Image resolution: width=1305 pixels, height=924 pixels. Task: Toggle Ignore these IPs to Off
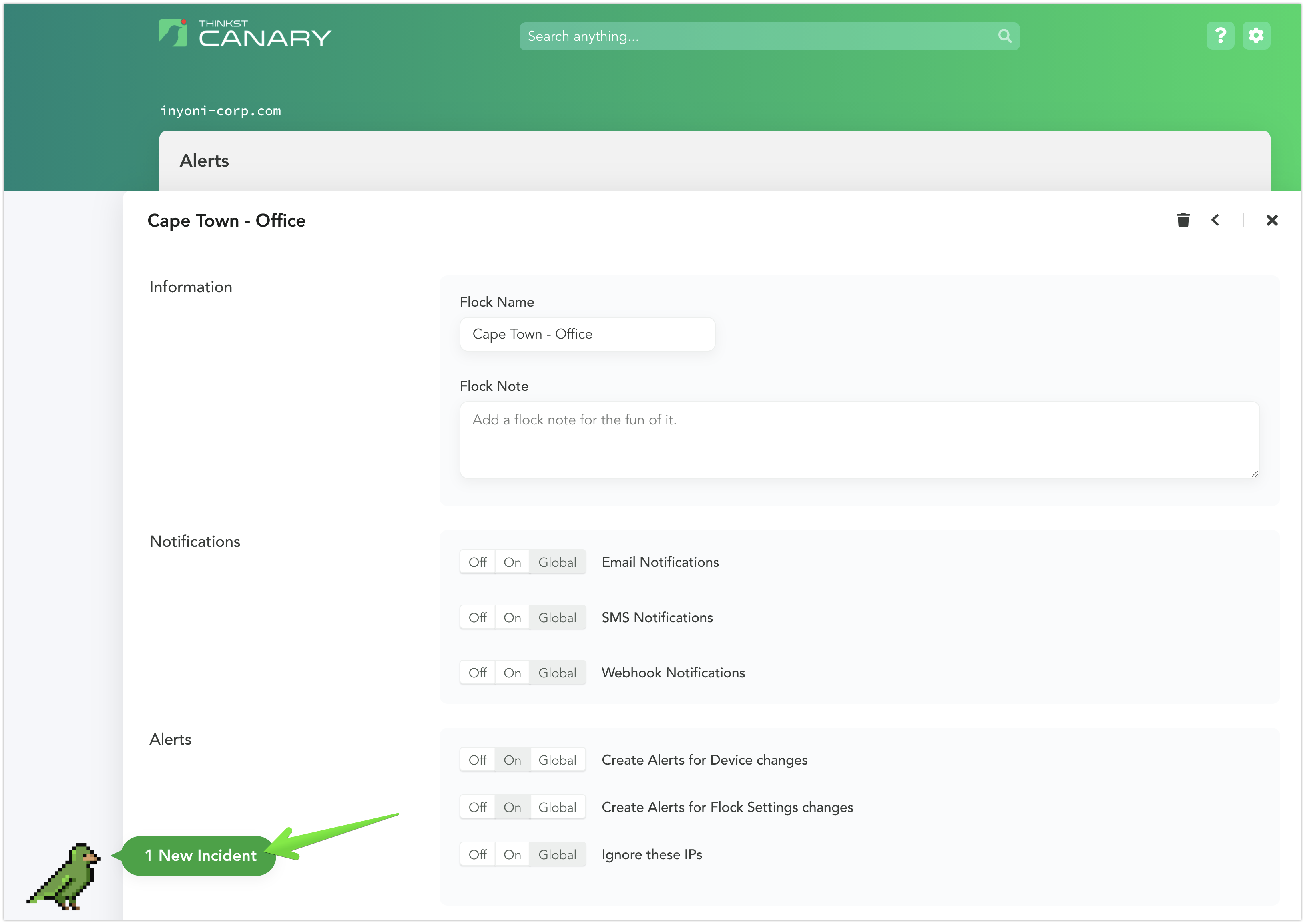tap(477, 854)
